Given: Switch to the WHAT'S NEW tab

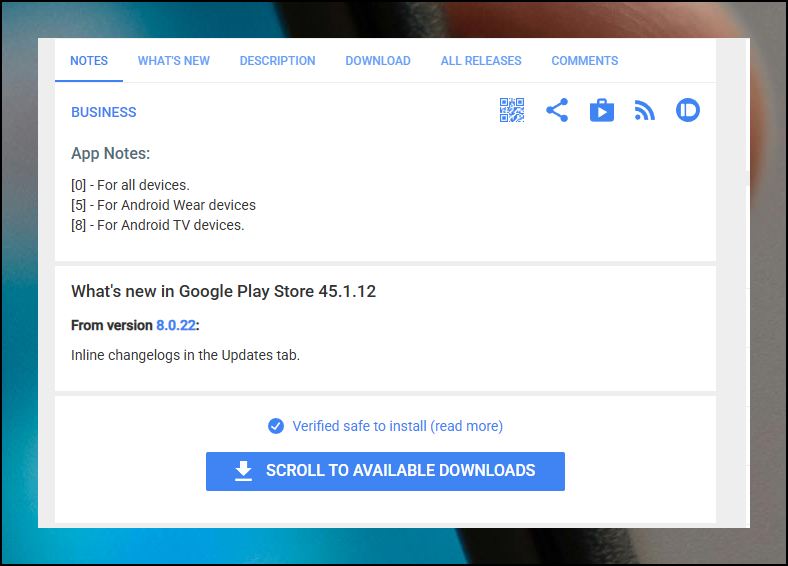Looking at the screenshot, I should pyautogui.click(x=173, y=61).
